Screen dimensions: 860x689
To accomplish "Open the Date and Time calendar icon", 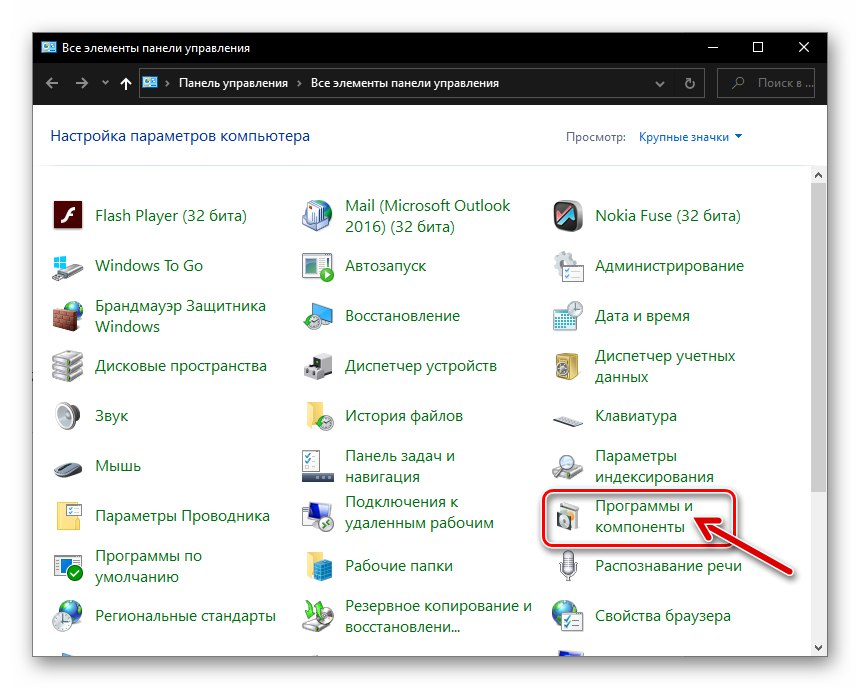I will [x=568, y=316].
